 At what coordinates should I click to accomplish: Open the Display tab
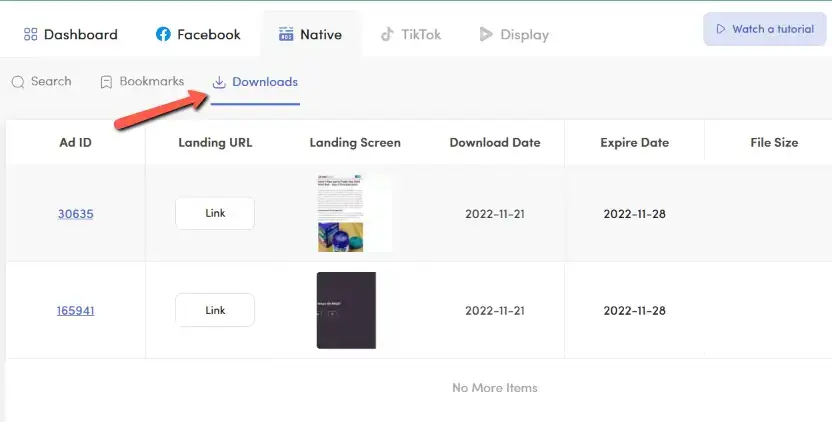524,35
